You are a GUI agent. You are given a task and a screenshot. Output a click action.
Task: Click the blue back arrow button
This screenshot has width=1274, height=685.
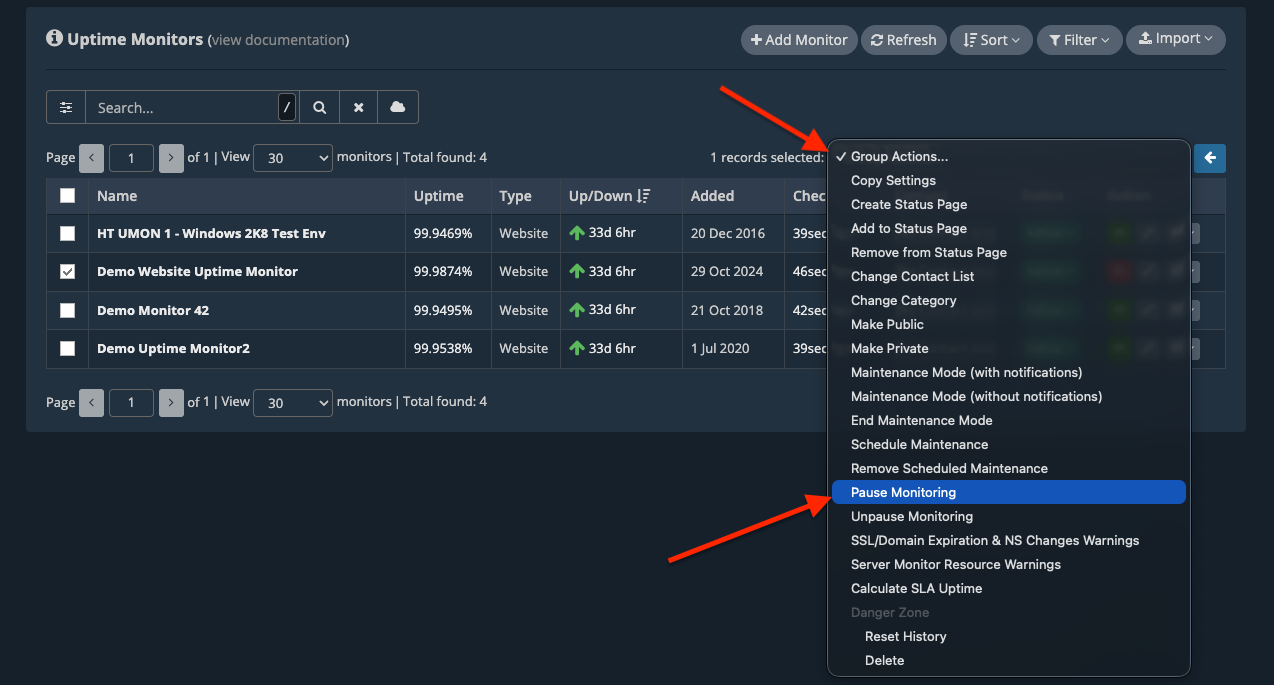[x=1210, y=158]
